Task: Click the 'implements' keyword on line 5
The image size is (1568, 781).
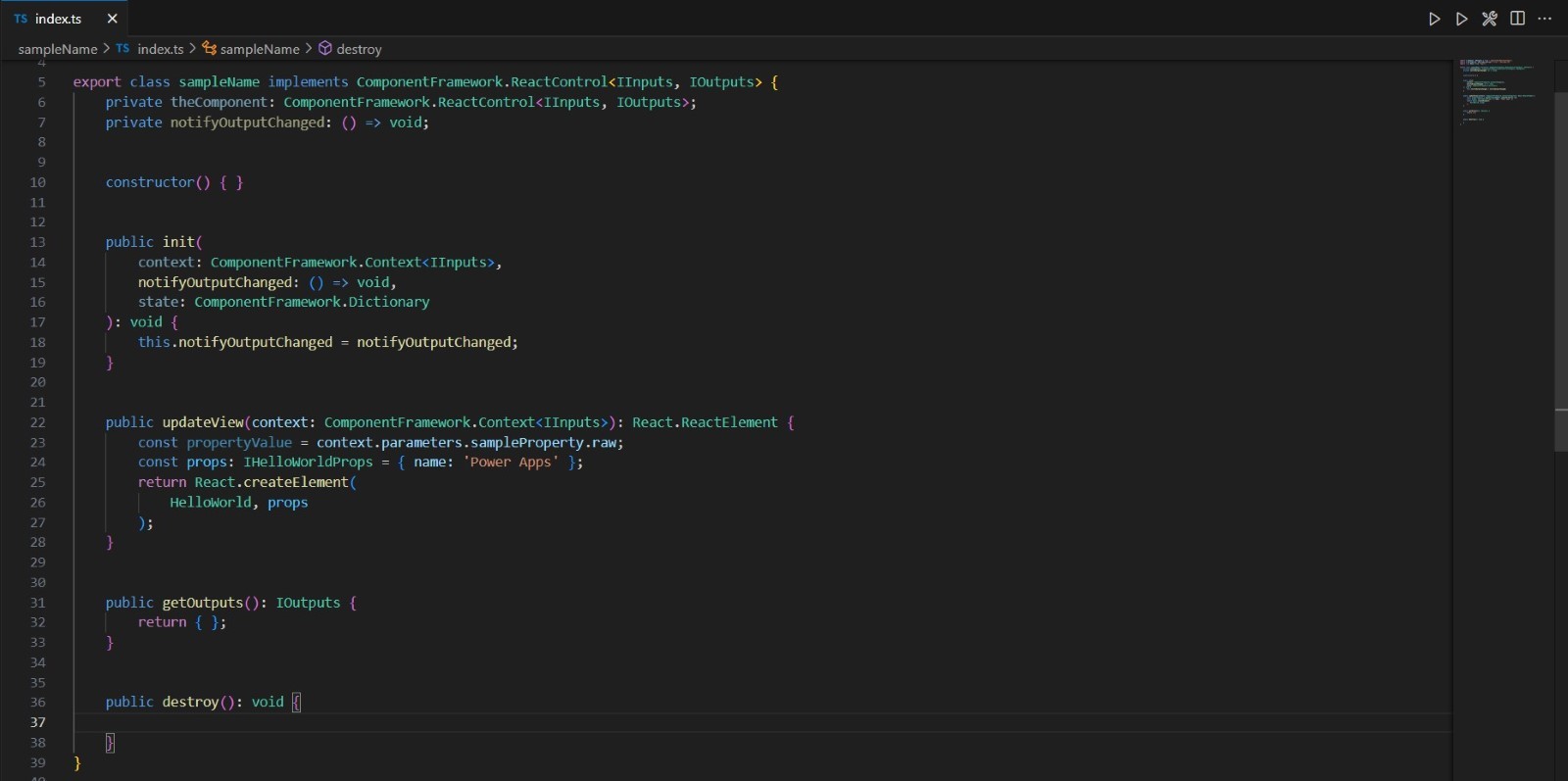Action: (308, 82)
